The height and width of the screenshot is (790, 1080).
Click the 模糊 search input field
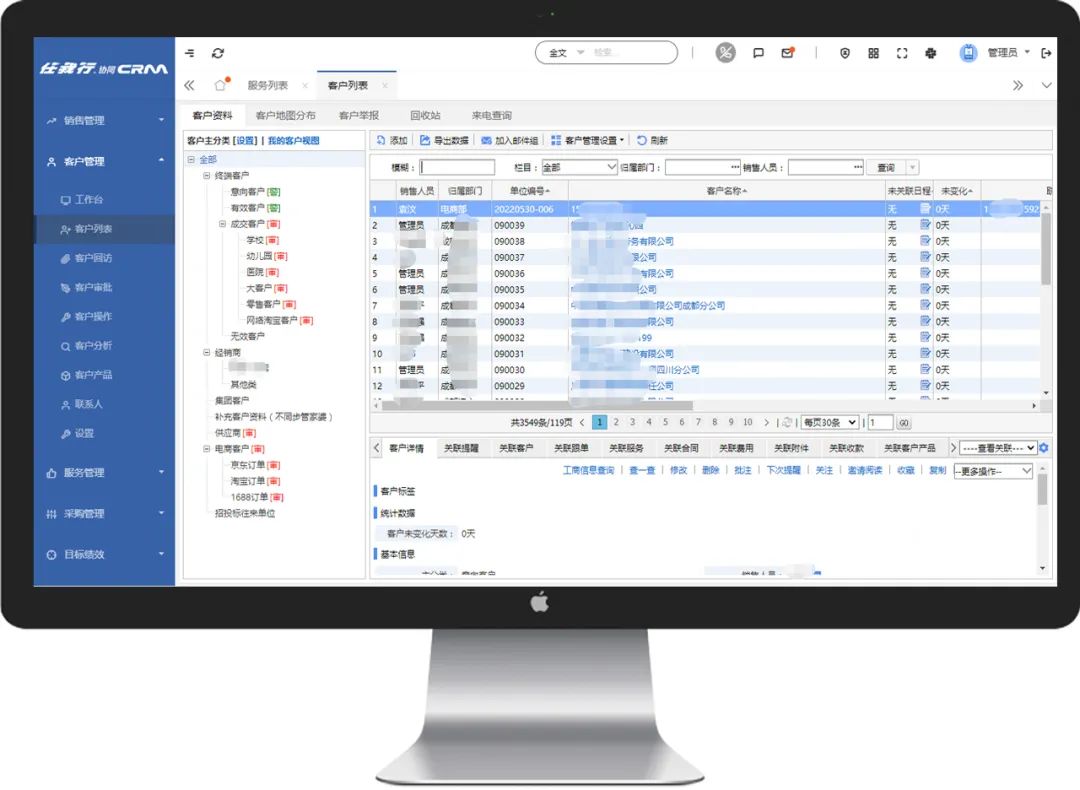pyautogui.click(x=457, y=168)
